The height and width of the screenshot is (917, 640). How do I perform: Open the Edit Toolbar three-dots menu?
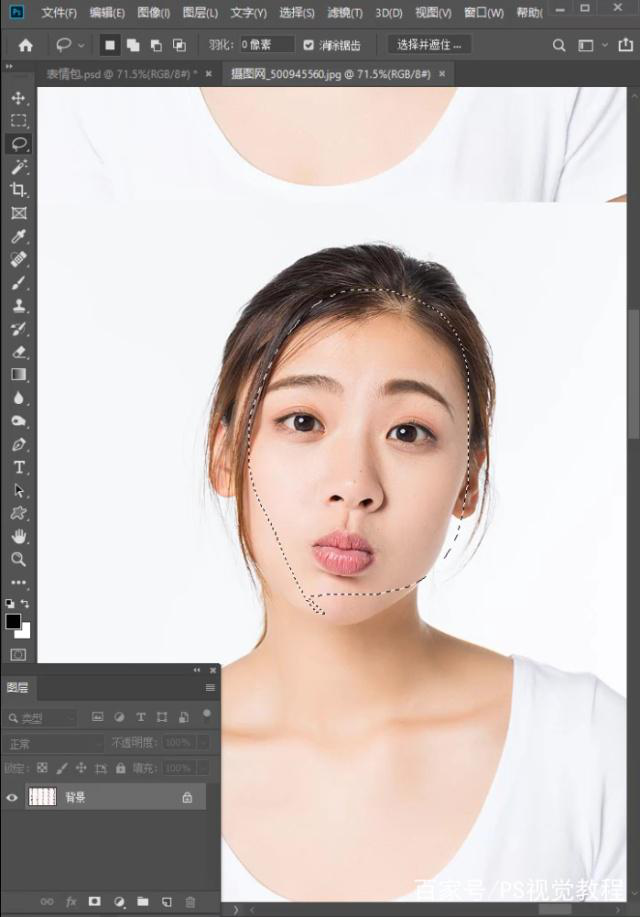click(18, 582)
